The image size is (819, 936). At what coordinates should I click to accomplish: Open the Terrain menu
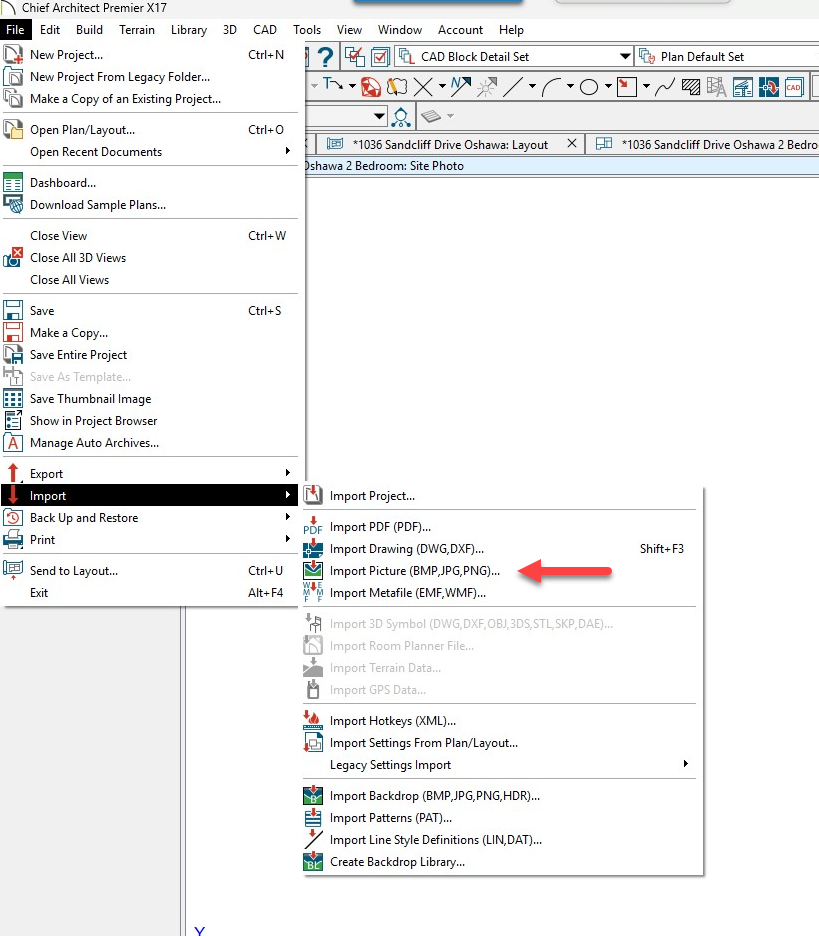[137, 30]
